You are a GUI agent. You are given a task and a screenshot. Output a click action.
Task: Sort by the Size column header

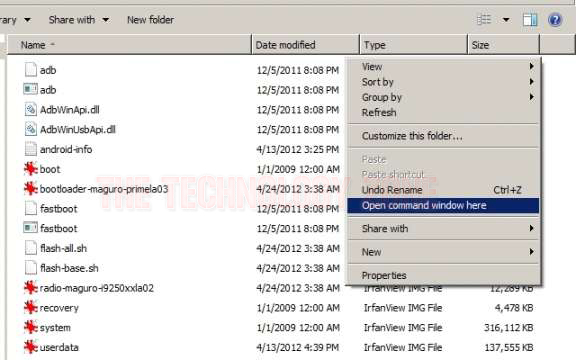[x=504, y=45]
